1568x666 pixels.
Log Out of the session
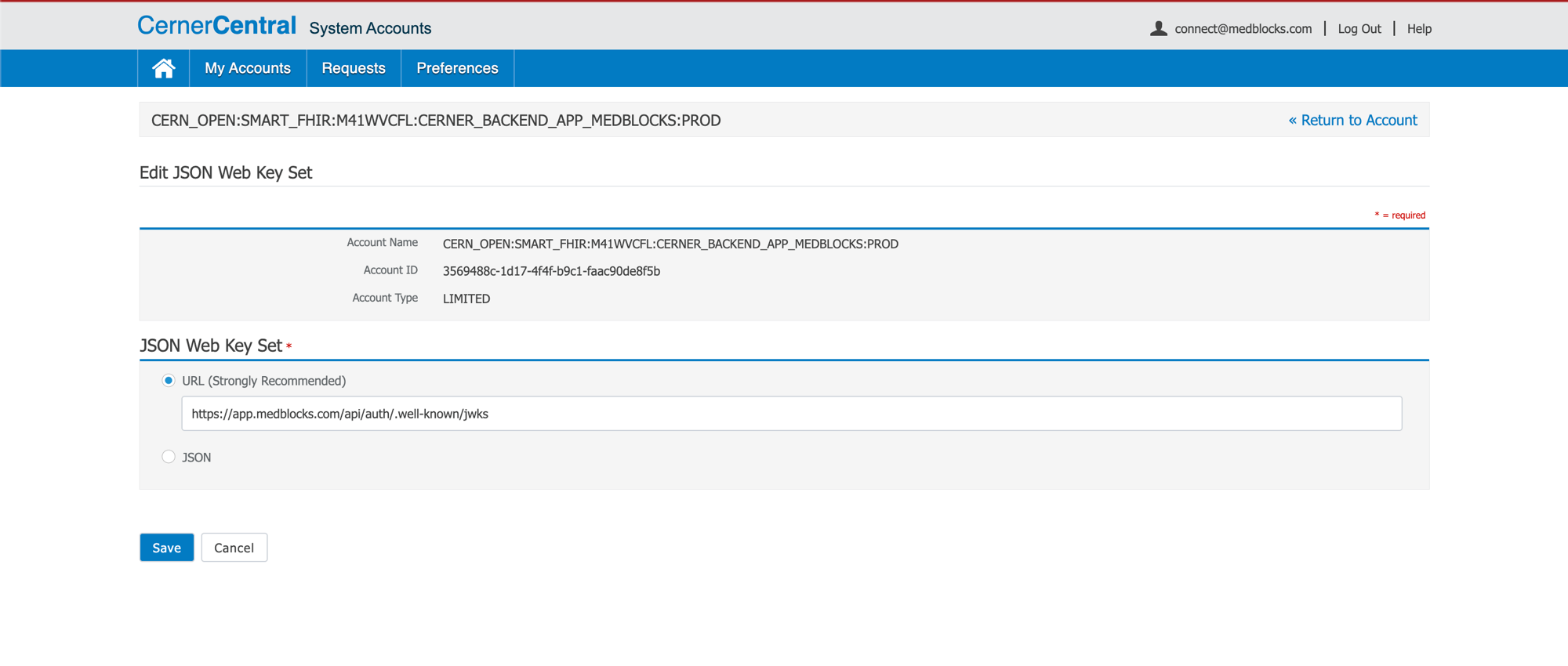pos(1359,29)
